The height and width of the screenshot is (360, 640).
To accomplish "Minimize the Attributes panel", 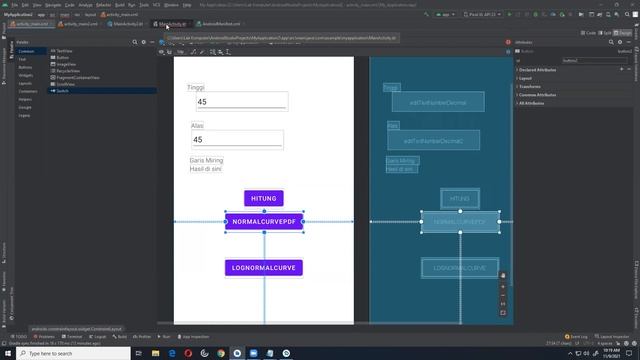I will 629,42.
